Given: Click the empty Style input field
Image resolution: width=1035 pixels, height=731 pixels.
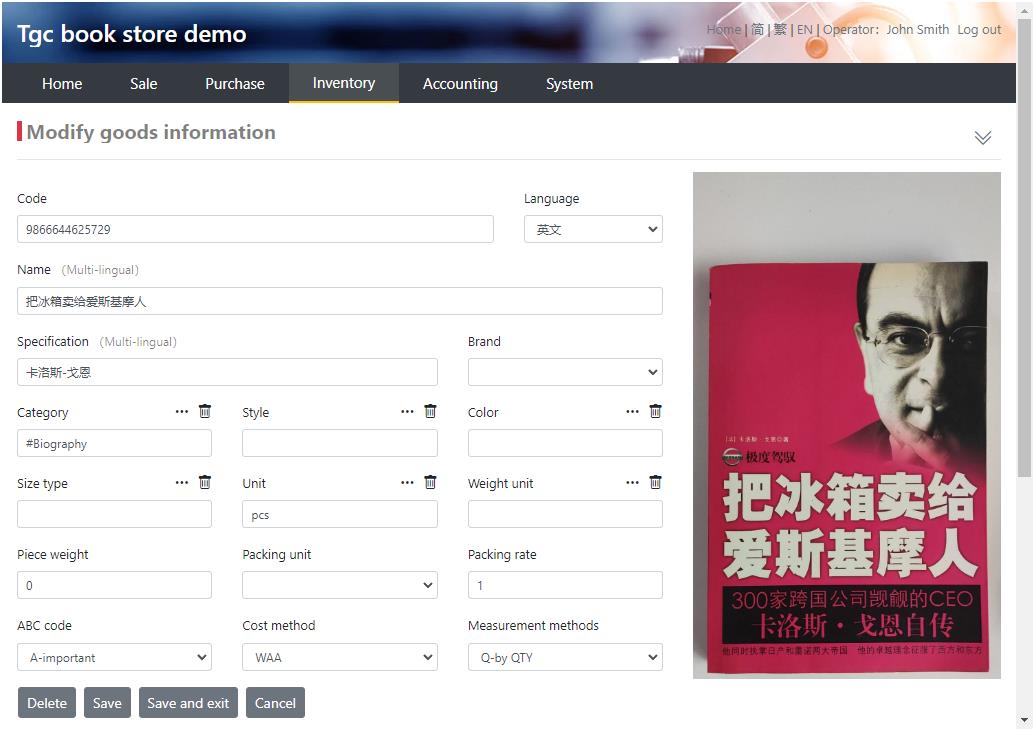Looking at the screenshot, I should (x=340, y=443).
